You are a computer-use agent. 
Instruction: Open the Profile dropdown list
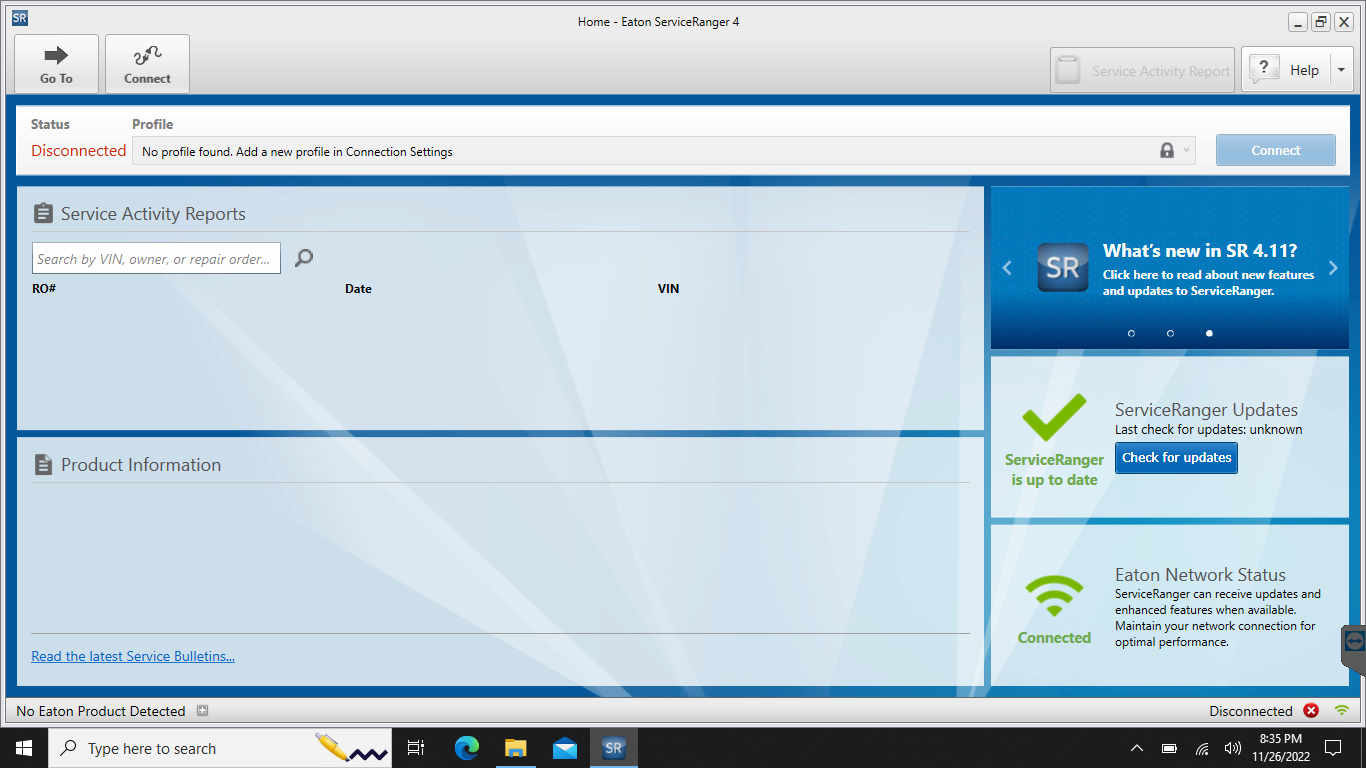(1187, 151)
